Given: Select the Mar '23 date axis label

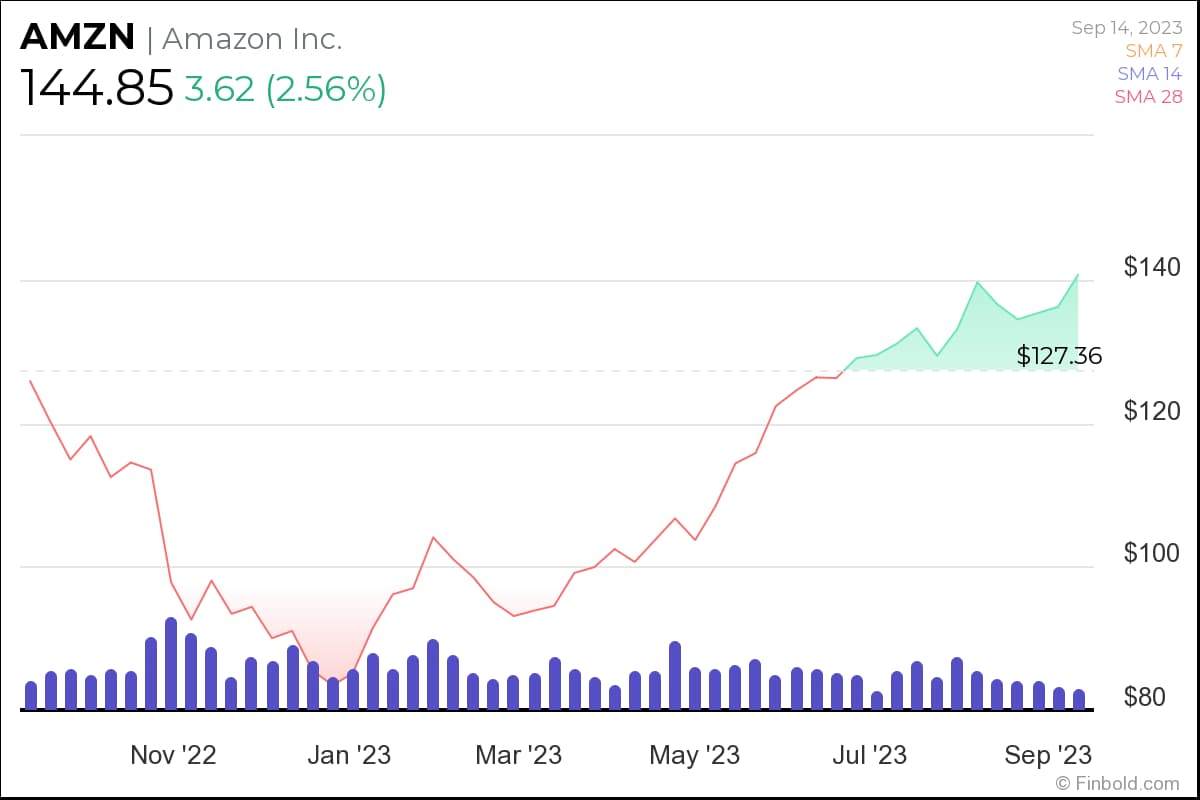Looking at the screenshot, I should pyautogui.click(x=517, y=755).
